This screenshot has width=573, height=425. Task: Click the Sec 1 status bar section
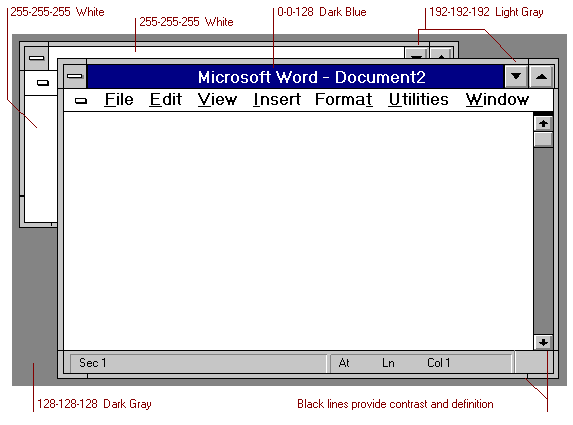198,363
